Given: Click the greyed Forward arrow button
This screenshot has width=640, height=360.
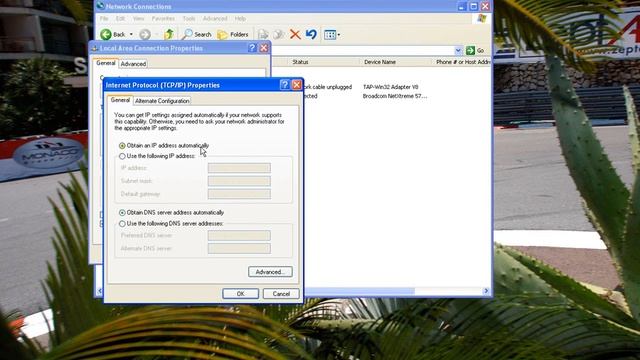Looking at the screenshot, I should pyautogui.click(x=145, y=35).
